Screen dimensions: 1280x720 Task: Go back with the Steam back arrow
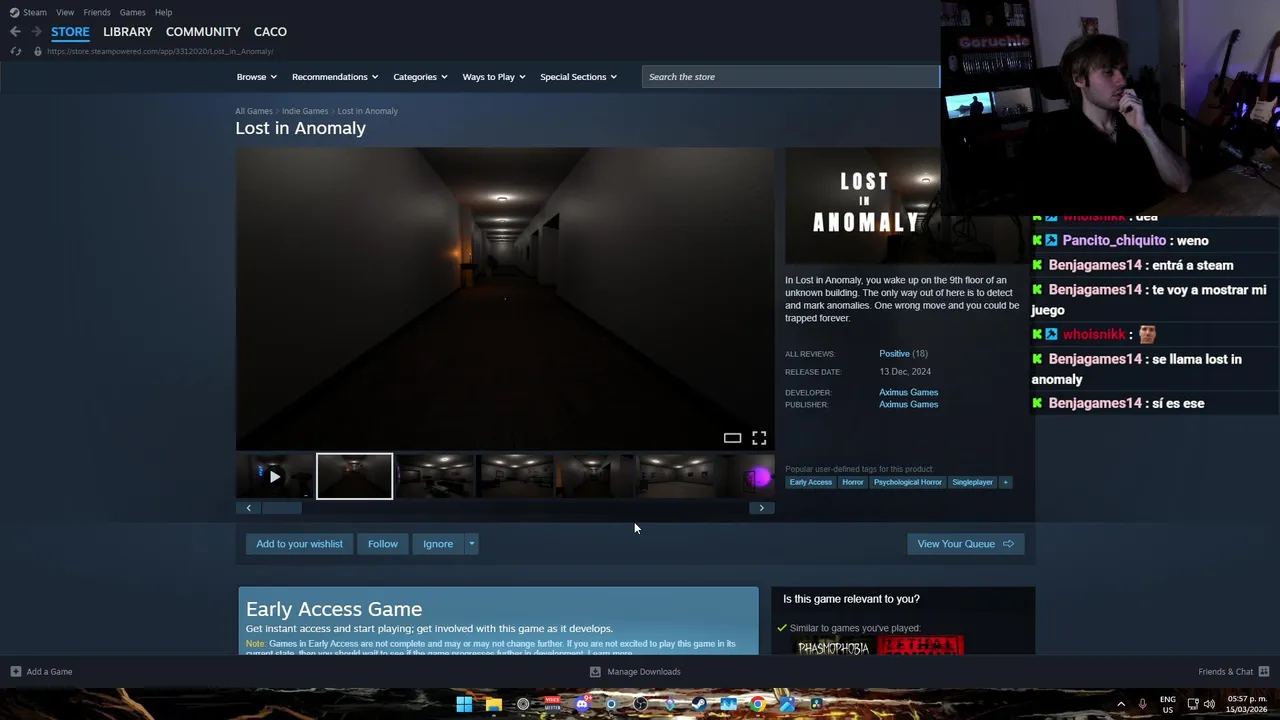15,32
